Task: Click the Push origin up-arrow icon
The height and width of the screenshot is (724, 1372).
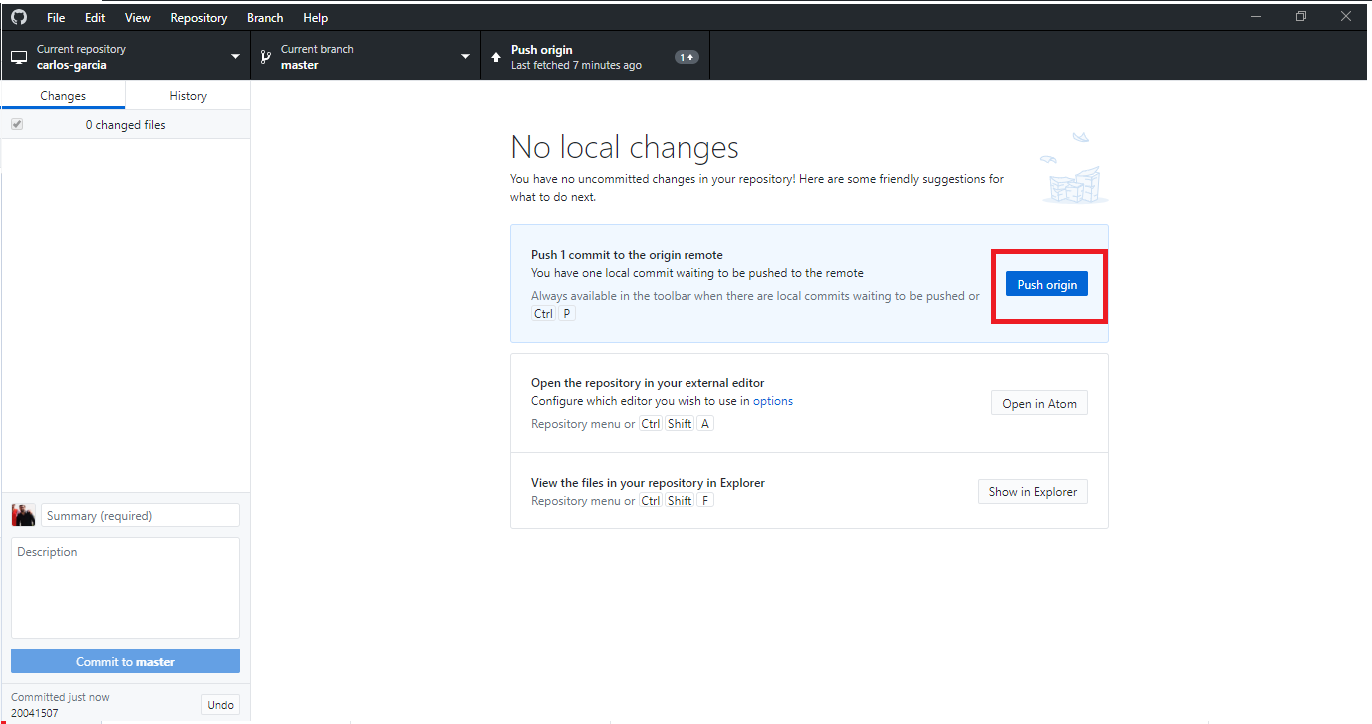Action: [496, 57]
